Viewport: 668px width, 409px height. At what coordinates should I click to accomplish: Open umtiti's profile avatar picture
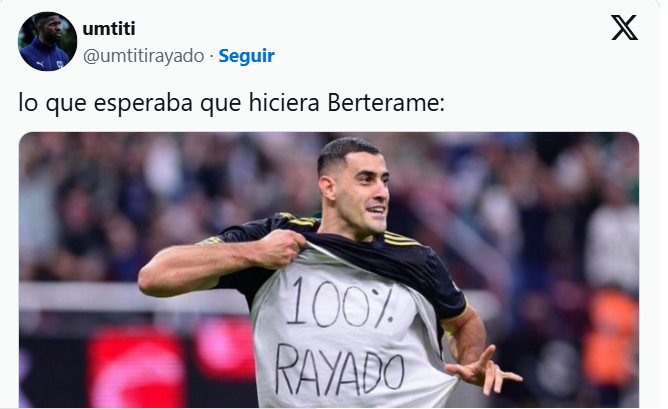tap(47, 41)
